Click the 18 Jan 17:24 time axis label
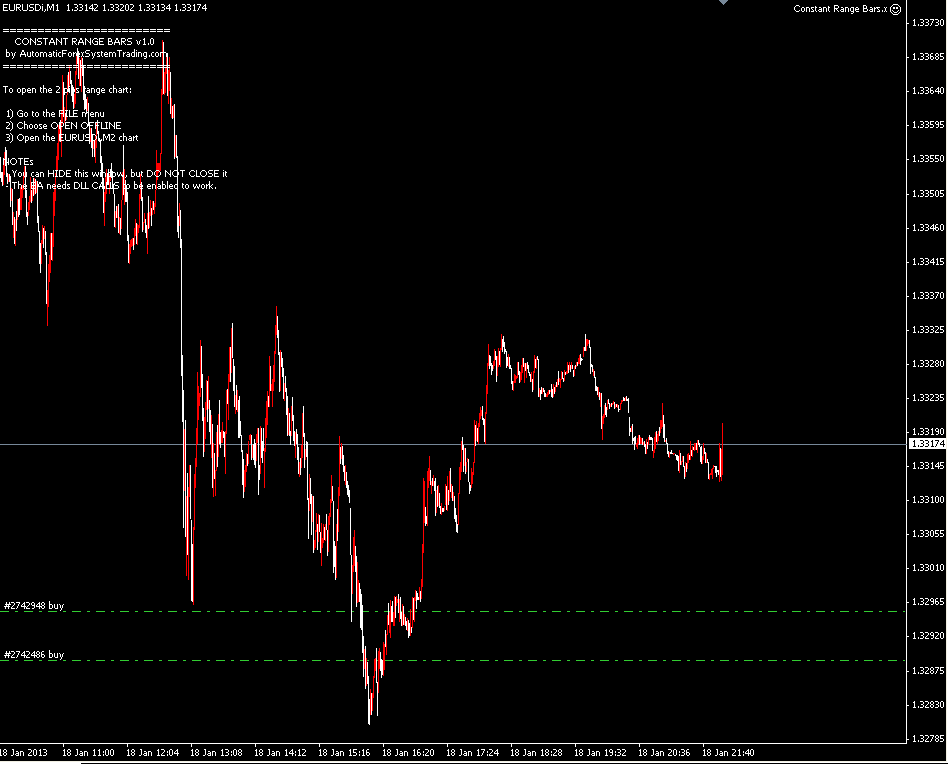 coord(472,753)
